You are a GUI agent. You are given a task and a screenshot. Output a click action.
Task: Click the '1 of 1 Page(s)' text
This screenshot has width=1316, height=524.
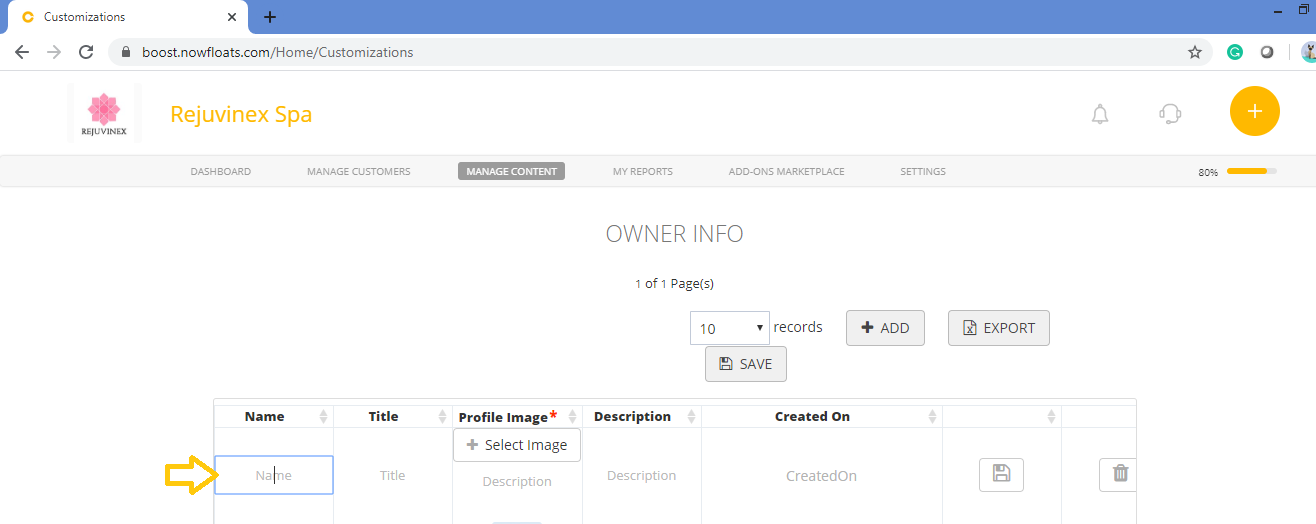tap(675, 283)
